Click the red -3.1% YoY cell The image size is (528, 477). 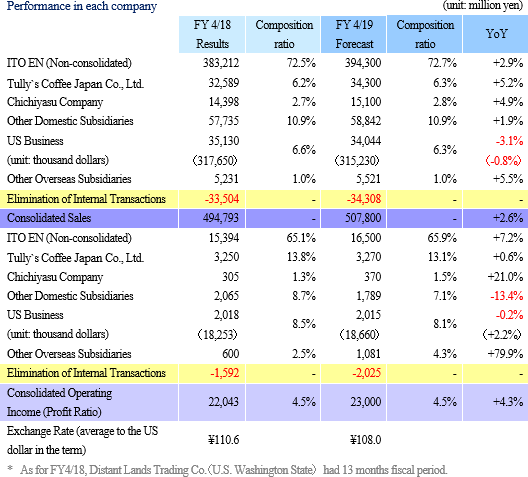[x=509, y=141]
